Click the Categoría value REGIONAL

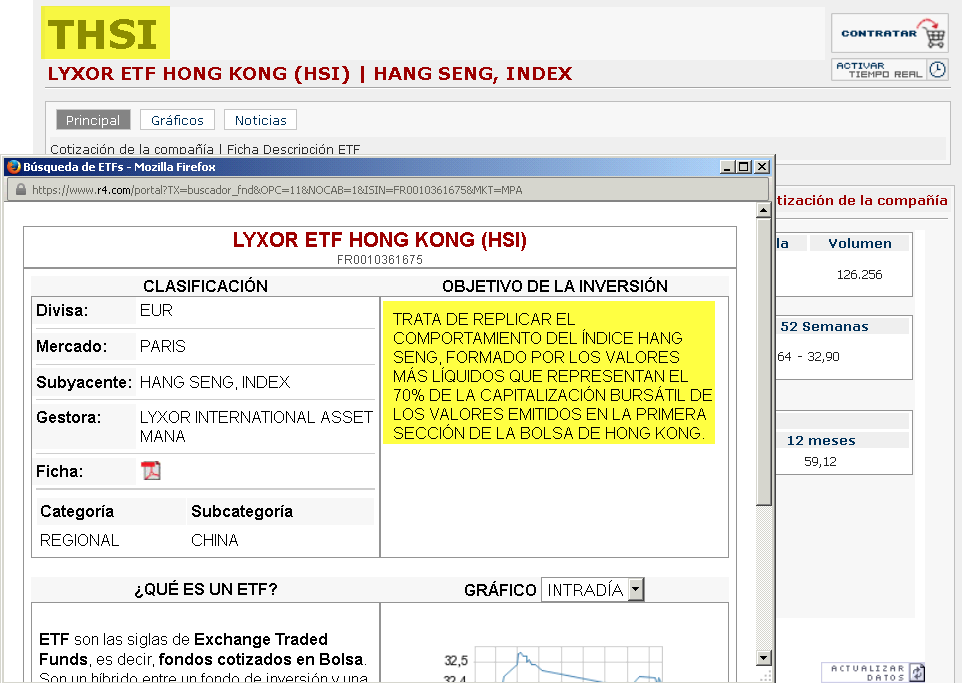coord(79,540)
